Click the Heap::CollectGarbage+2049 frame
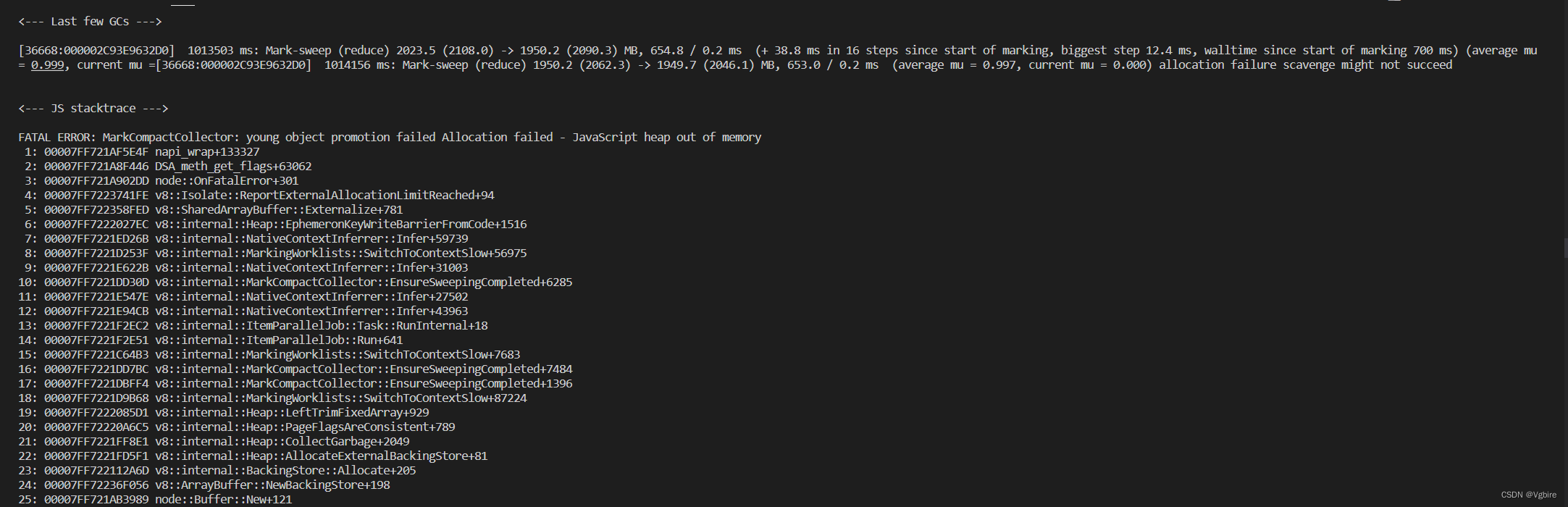 pos(282,442)
